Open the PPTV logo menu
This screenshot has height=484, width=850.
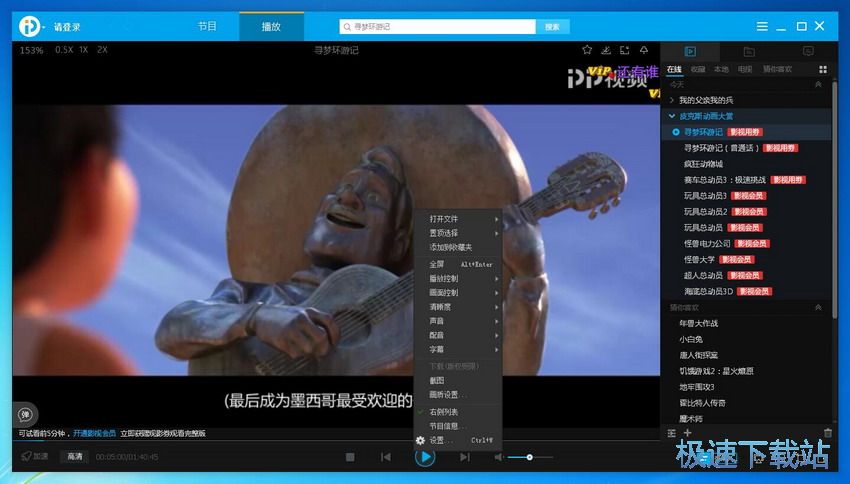point(31,26)
